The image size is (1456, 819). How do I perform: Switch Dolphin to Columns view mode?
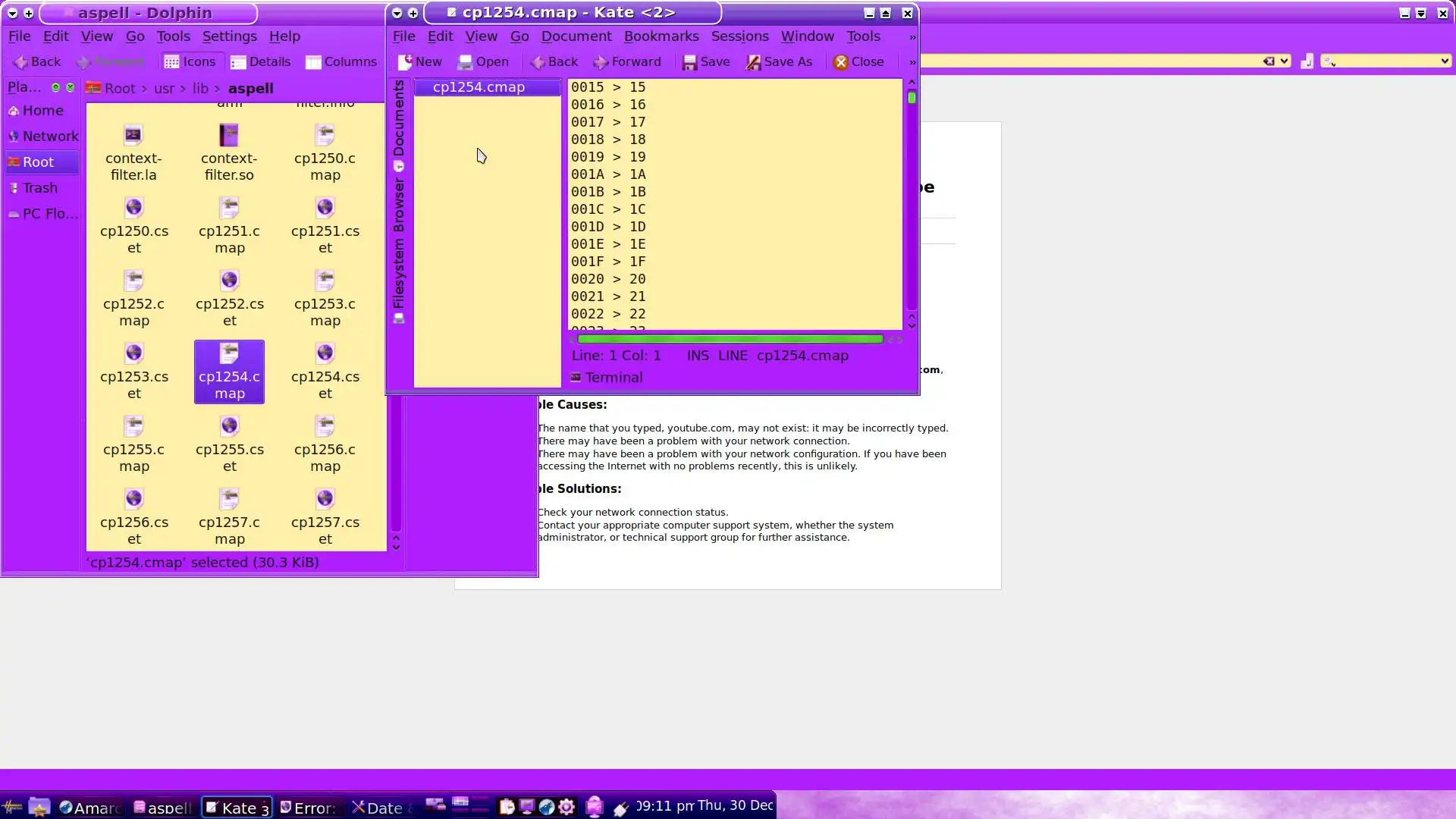340,62
